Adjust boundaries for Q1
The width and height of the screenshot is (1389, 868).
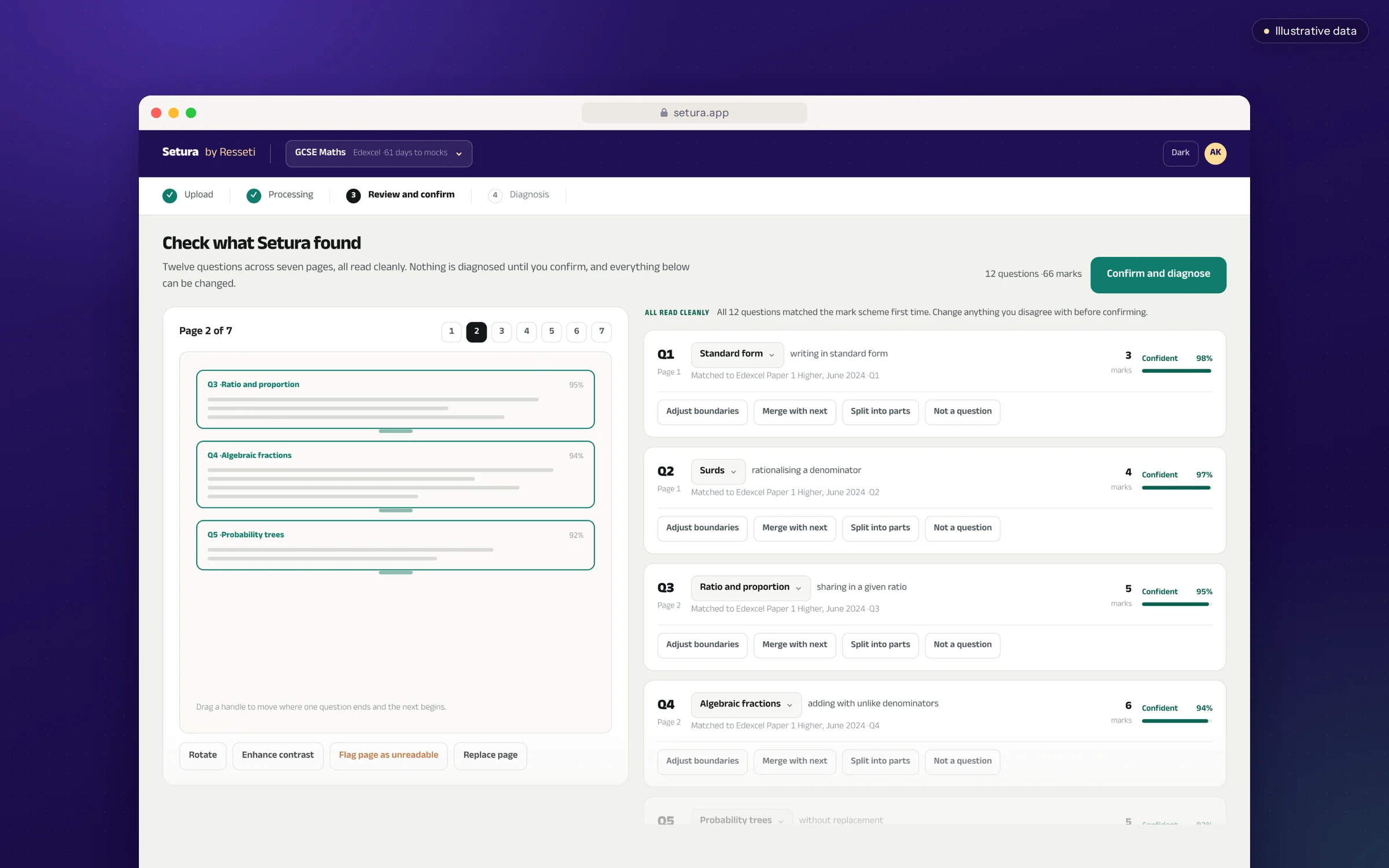(x=702, y=411)
